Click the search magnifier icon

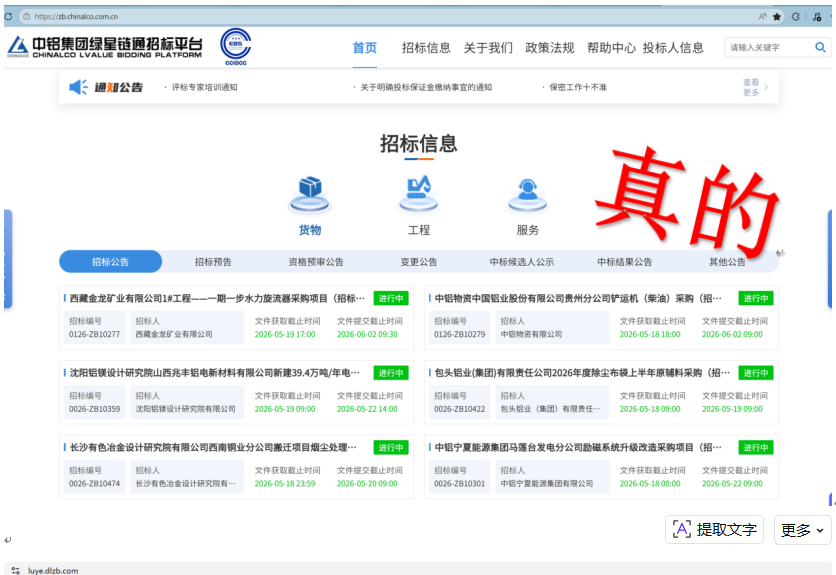pos(820,47)
